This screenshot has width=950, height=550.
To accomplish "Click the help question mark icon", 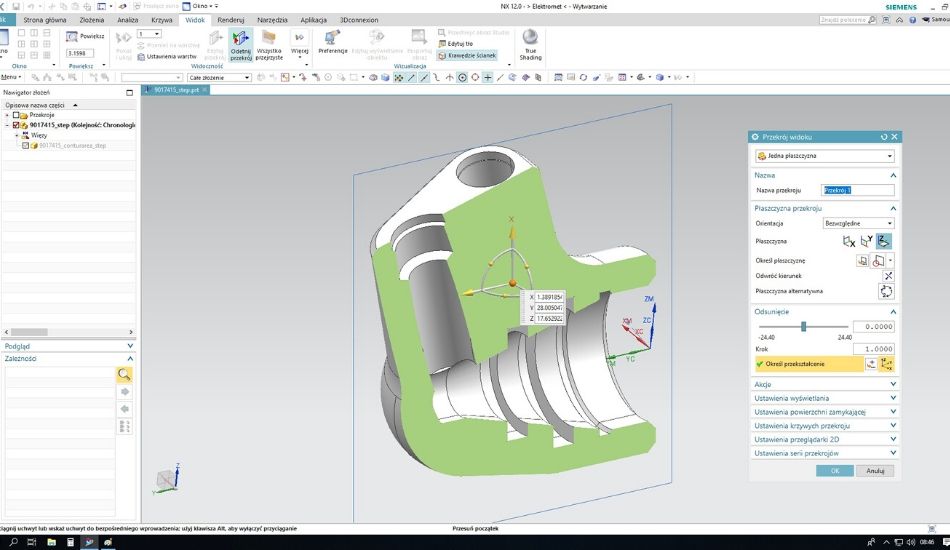I will pyautogui.click(x=912, y=20).
